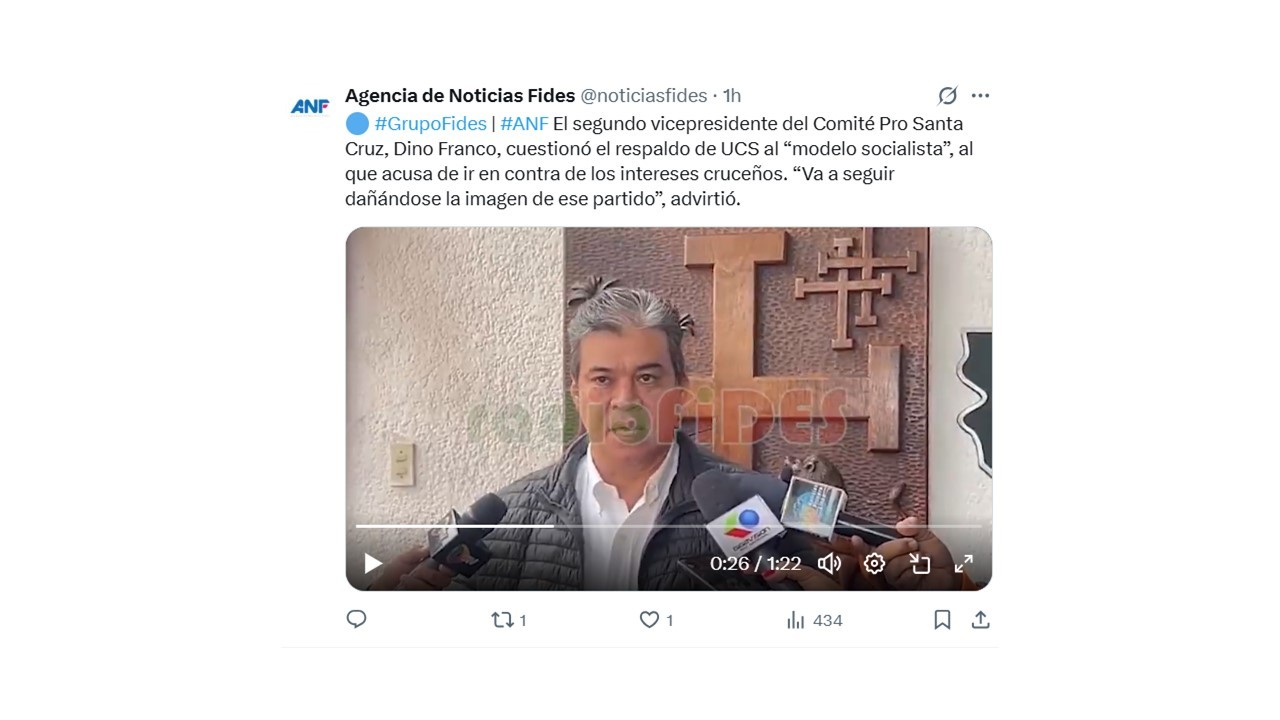
Task: Reply to the tweet
Action: point(356,620)
